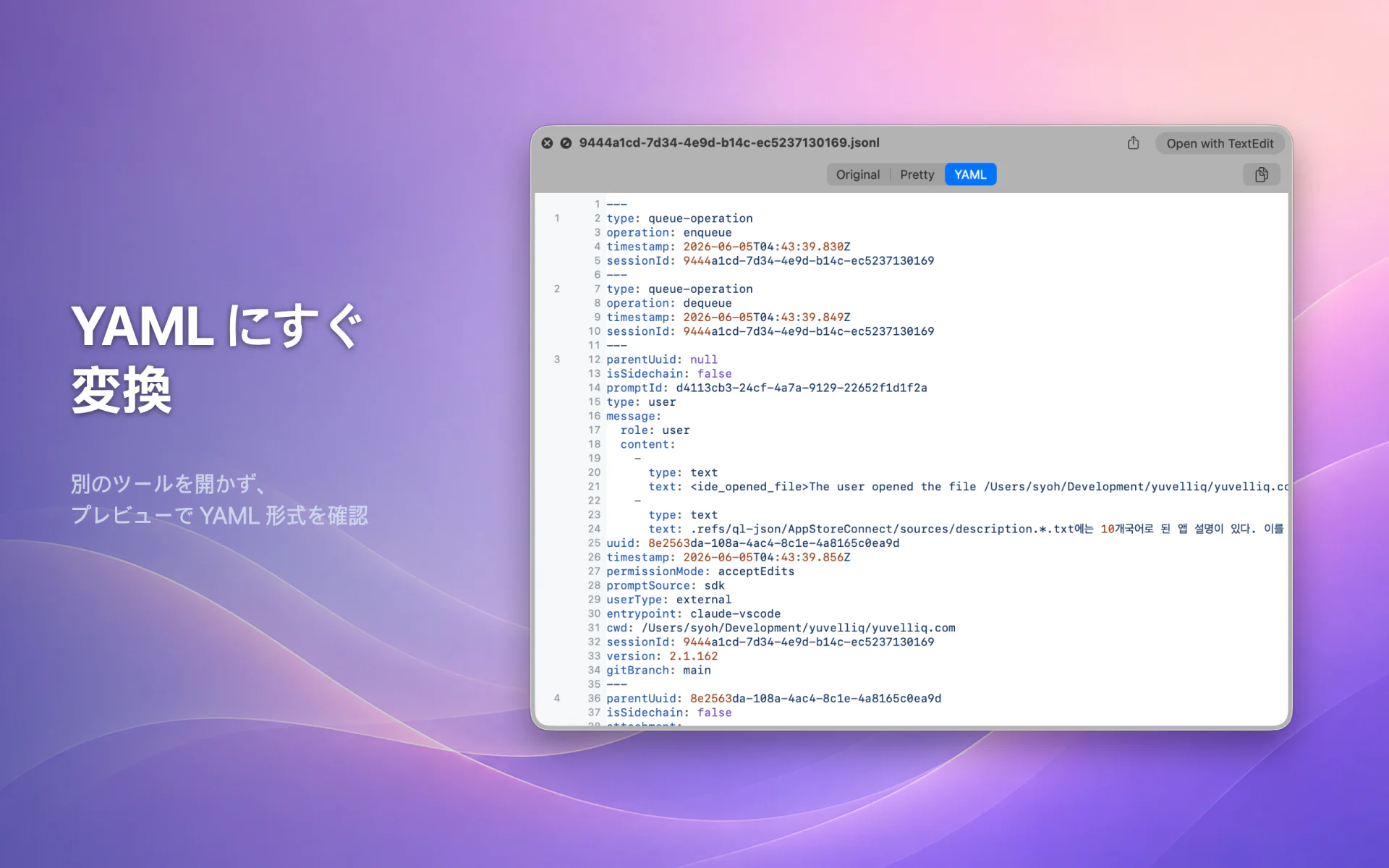Click the full-screen toggle icon beside close

click(x=566, y=143)
